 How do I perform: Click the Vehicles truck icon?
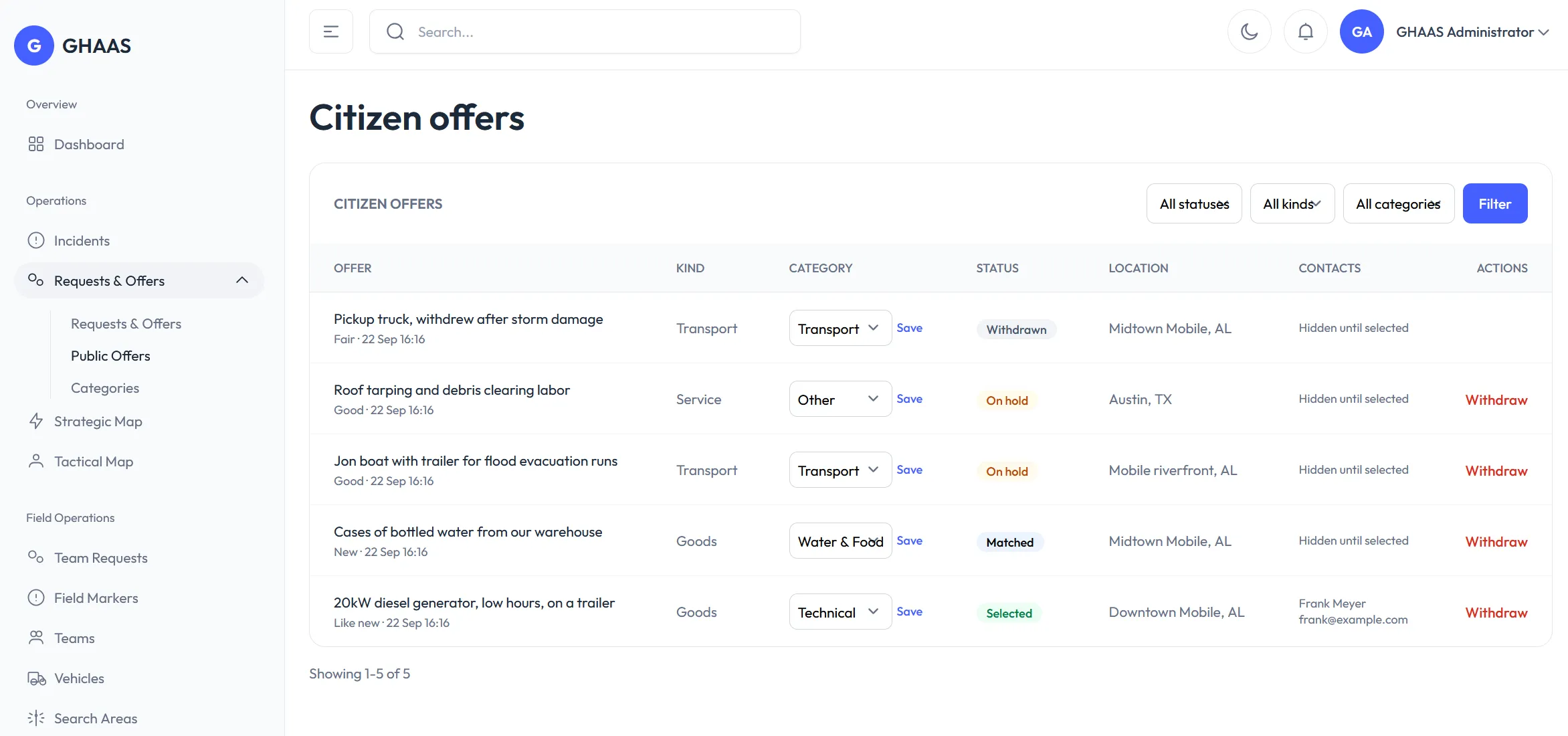coord(36,678)
